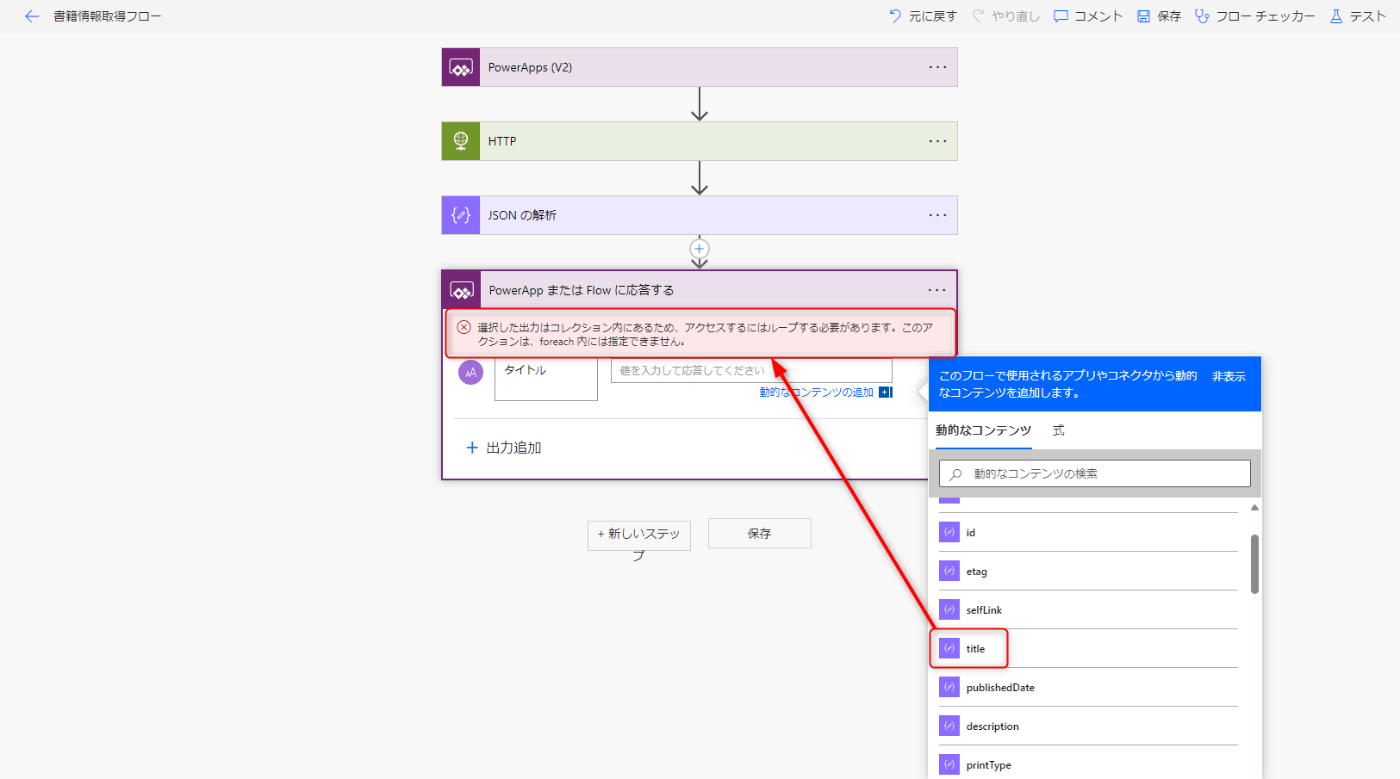Click the テスト button
1400x779 pixels.
[1357, 16]
